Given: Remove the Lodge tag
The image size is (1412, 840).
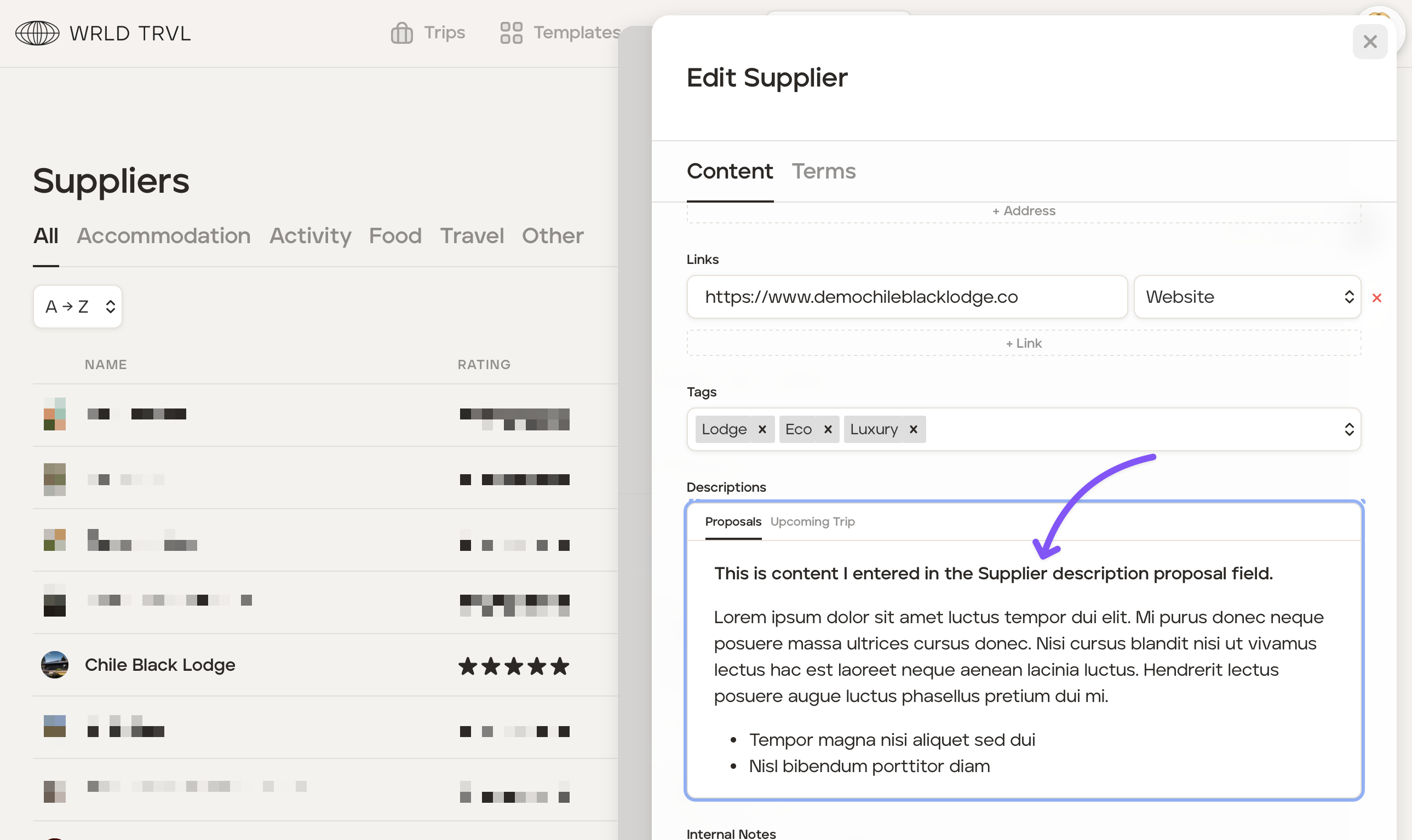Looking at the screenshot, I should (x=762, y=429).
